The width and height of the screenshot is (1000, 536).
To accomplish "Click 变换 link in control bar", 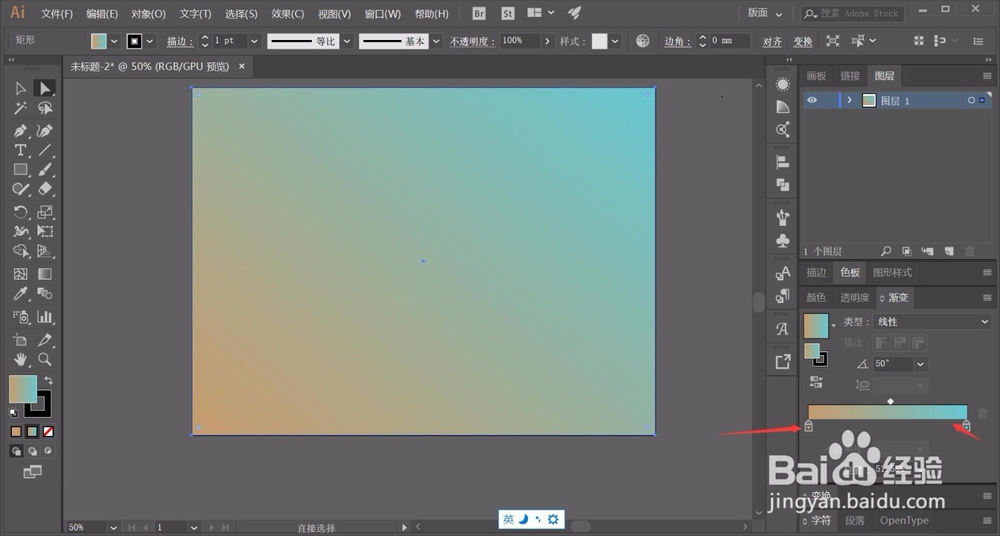I will [x=802, y=41].
